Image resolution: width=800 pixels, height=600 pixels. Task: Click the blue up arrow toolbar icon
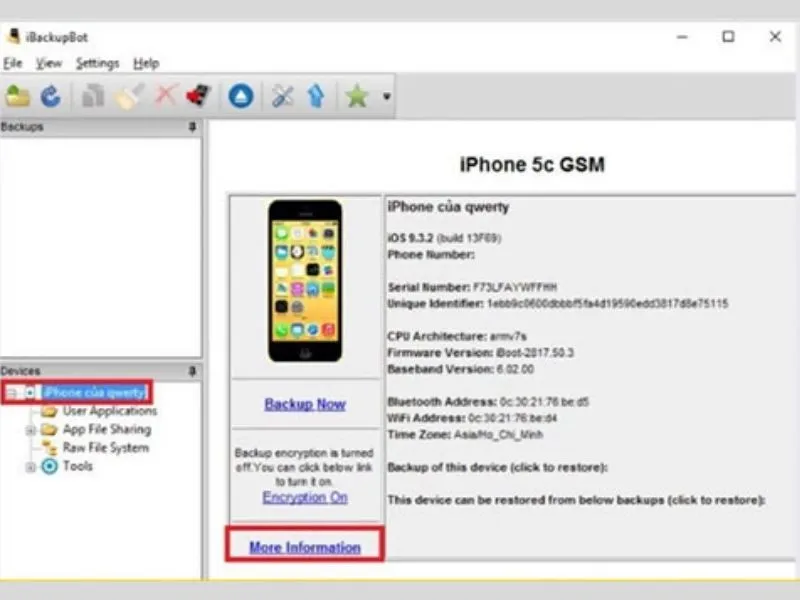pyautogui.click(x=316, y=96)
